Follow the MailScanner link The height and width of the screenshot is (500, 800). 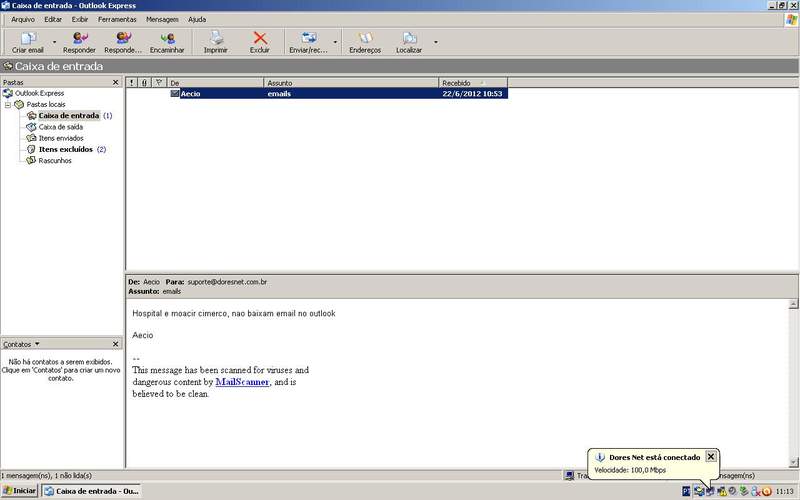(x=242, y=382)
